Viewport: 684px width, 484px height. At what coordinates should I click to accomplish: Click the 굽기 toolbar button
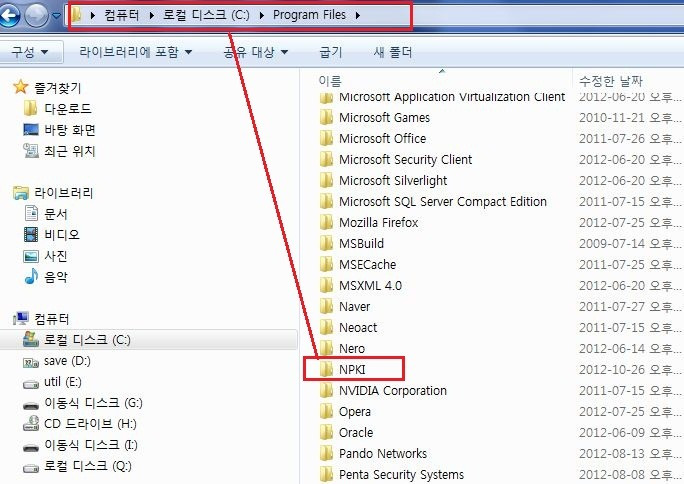pyautogui.click(x=331, y=52)
